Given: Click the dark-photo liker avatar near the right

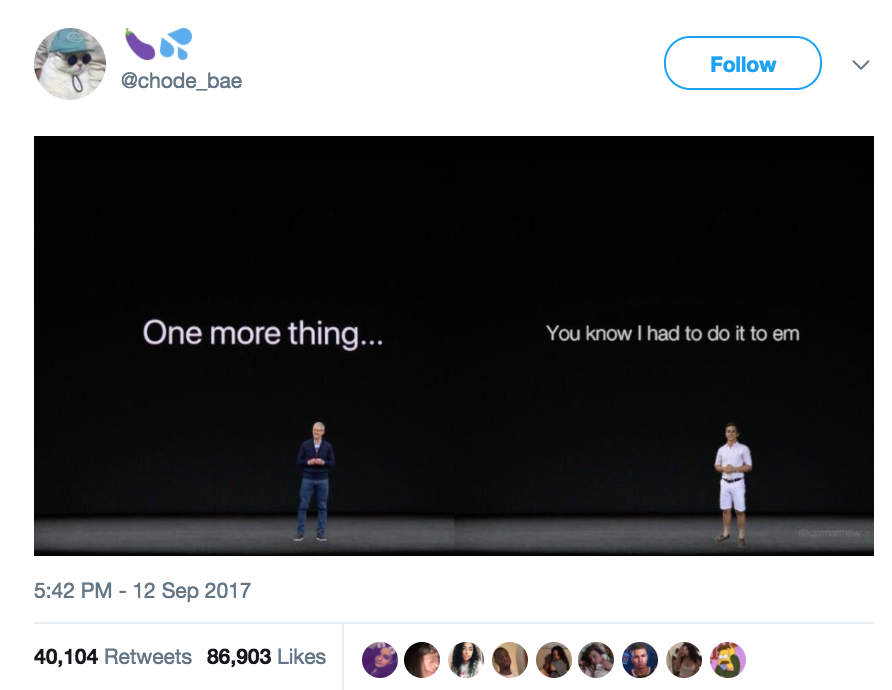Looking at the screenshot, I should pyautogui.click(x=639, y=659).
